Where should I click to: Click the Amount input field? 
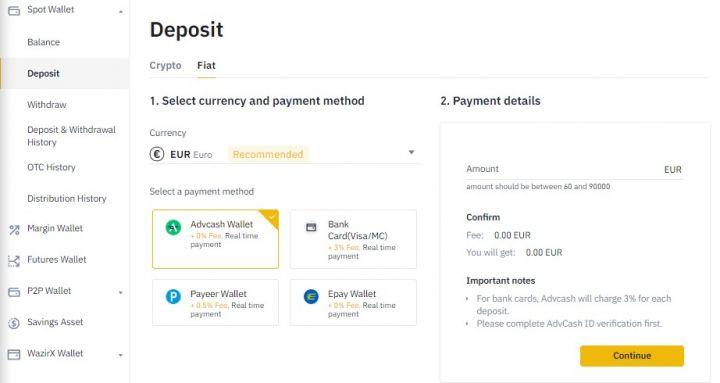pos(574,169)
